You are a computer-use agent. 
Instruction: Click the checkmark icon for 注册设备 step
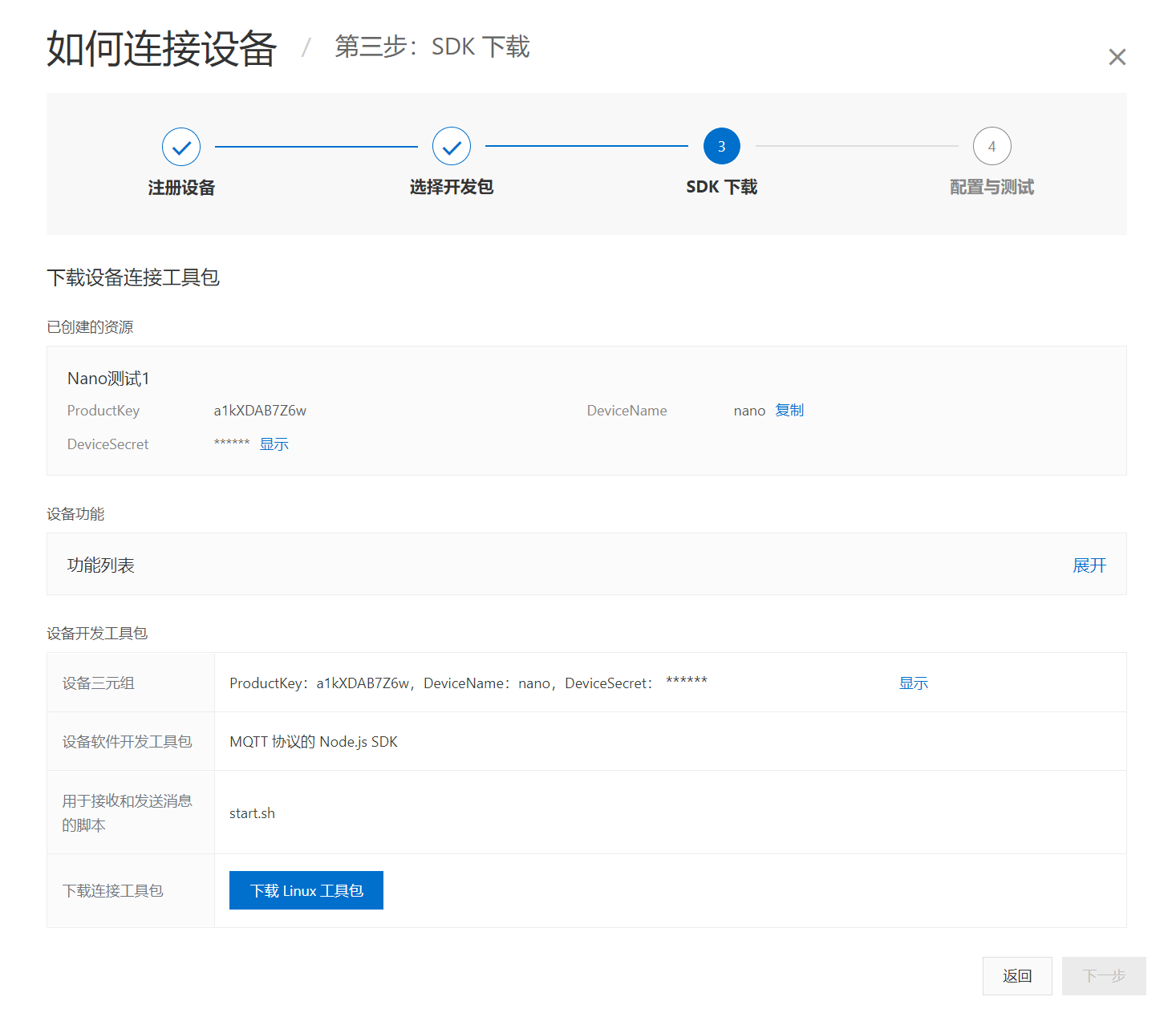coord(180,146)
